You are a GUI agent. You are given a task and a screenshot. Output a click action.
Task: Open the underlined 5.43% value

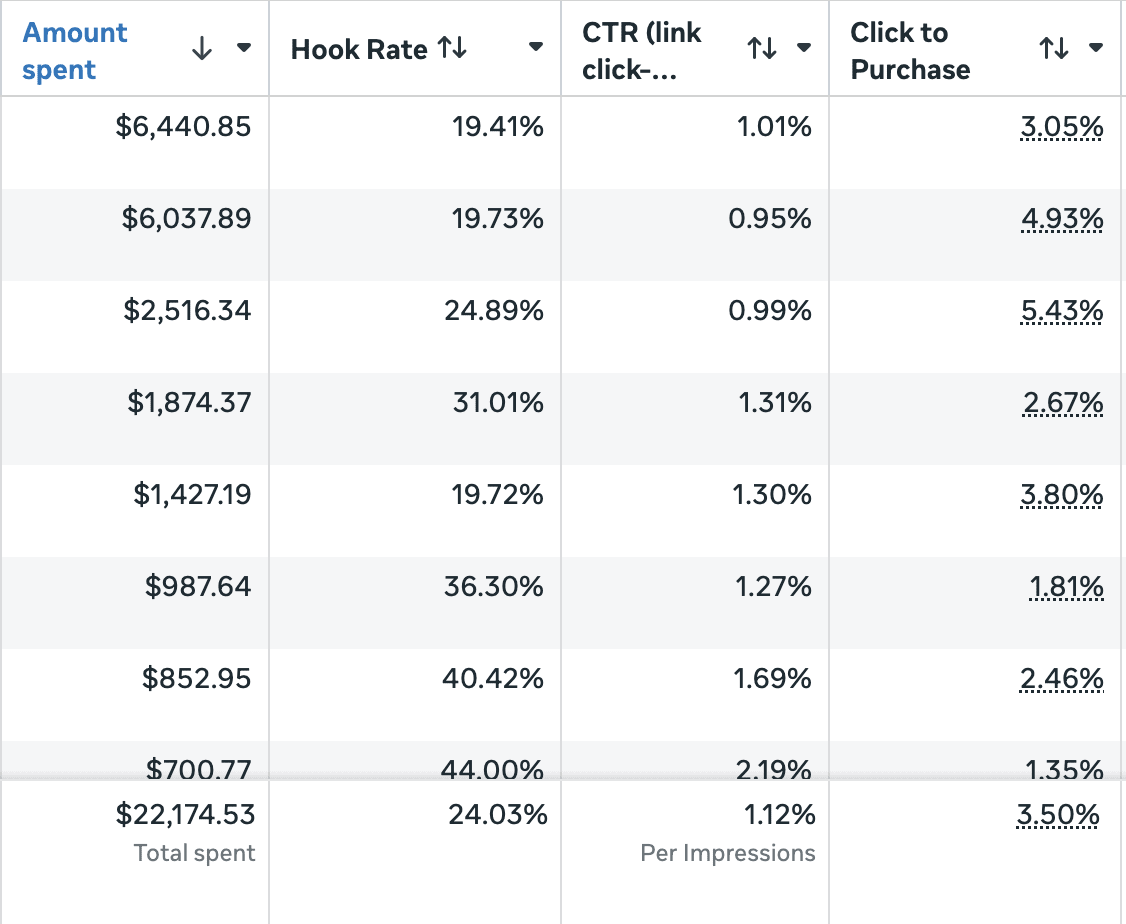tap(1062, 311)
